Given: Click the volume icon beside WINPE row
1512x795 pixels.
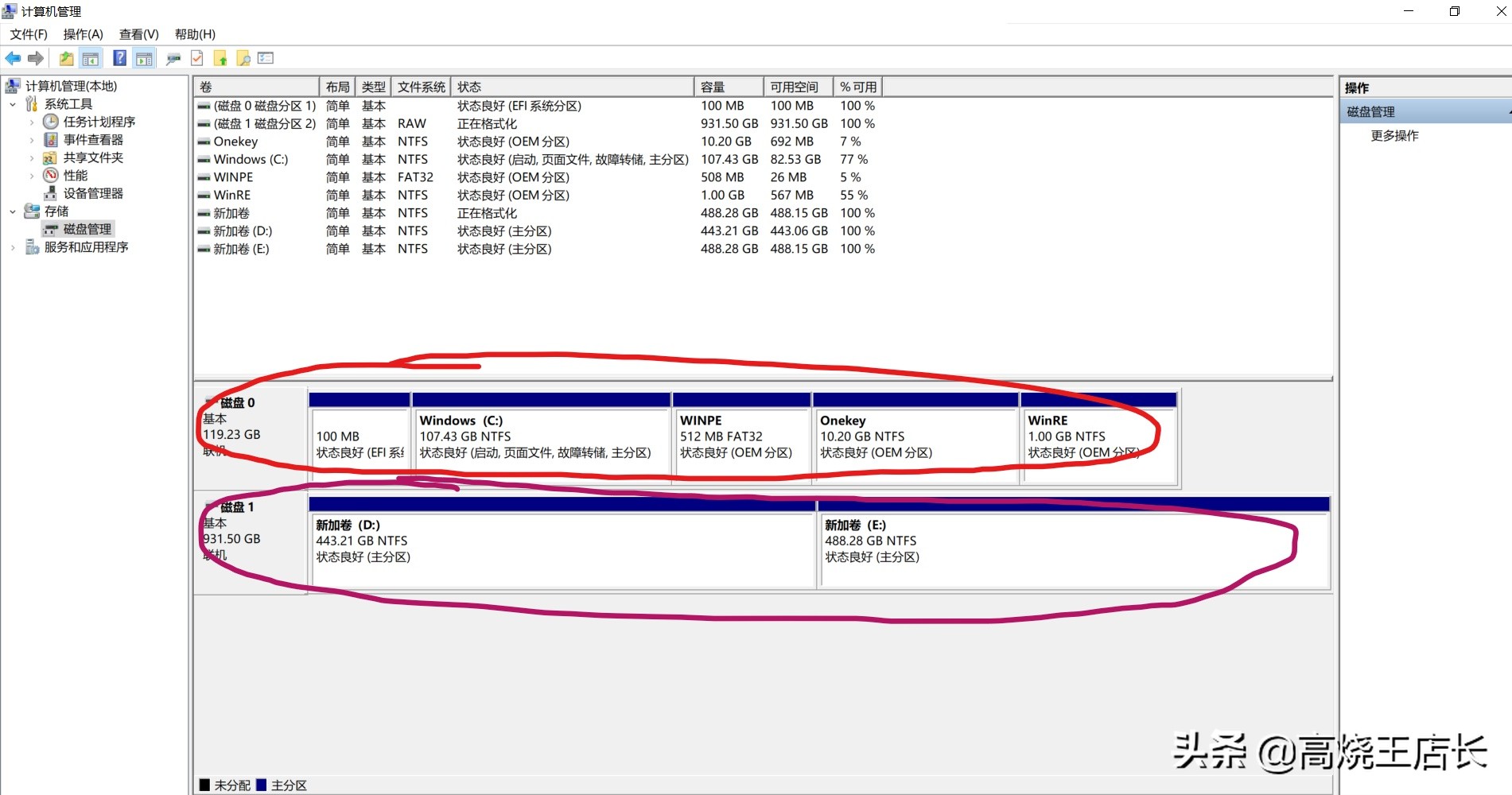Looking at the screenshot, I should tap(204, 177).
